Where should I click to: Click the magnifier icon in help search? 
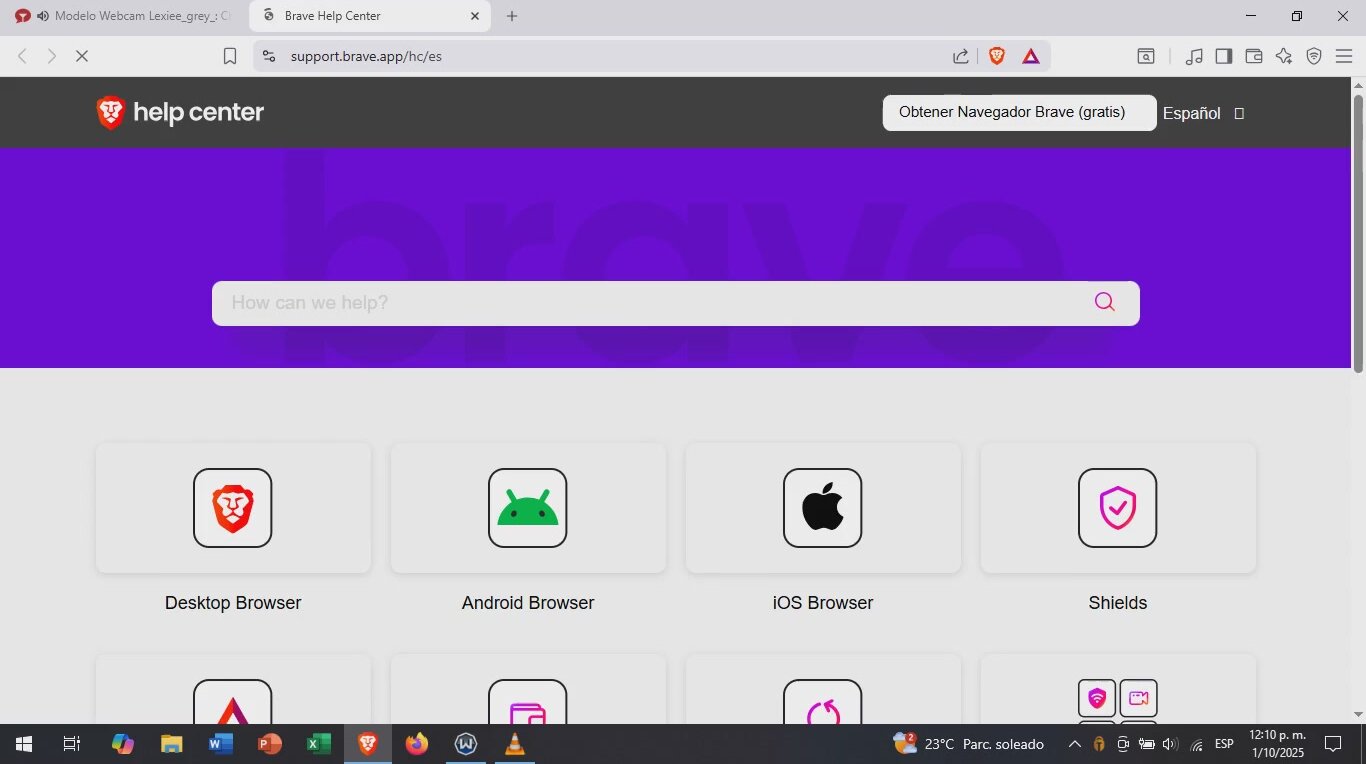[x=1104, y=302]
